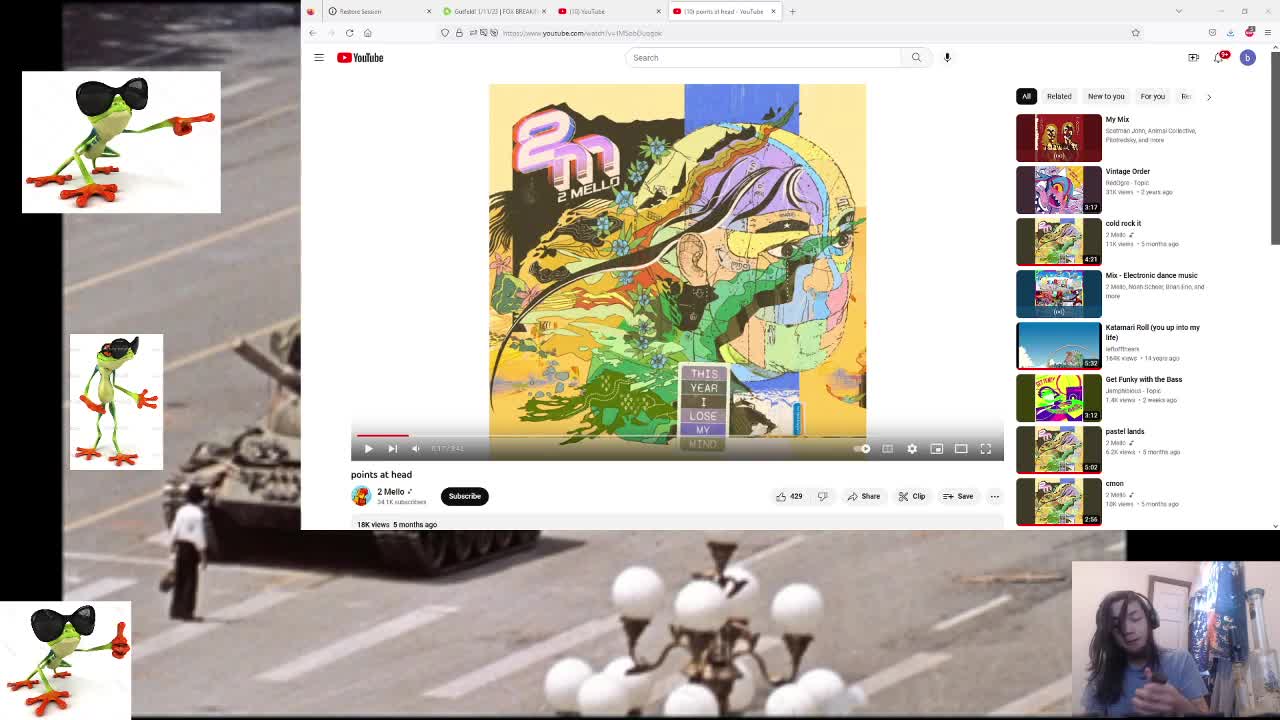This screenshot has width=1280, height=720.
Task: Open browser downloads panel
Action: coord(1230,33)
